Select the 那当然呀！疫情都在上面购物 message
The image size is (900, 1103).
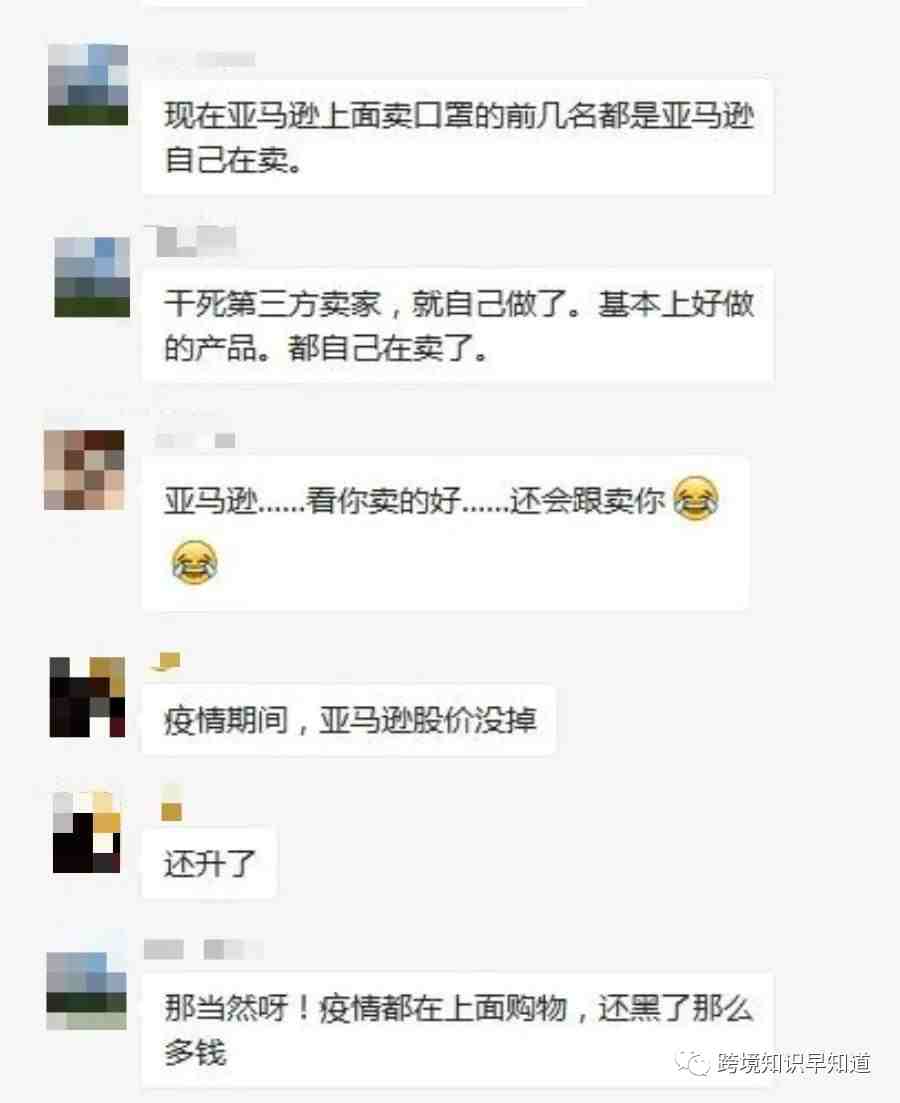click(457, 1031)
